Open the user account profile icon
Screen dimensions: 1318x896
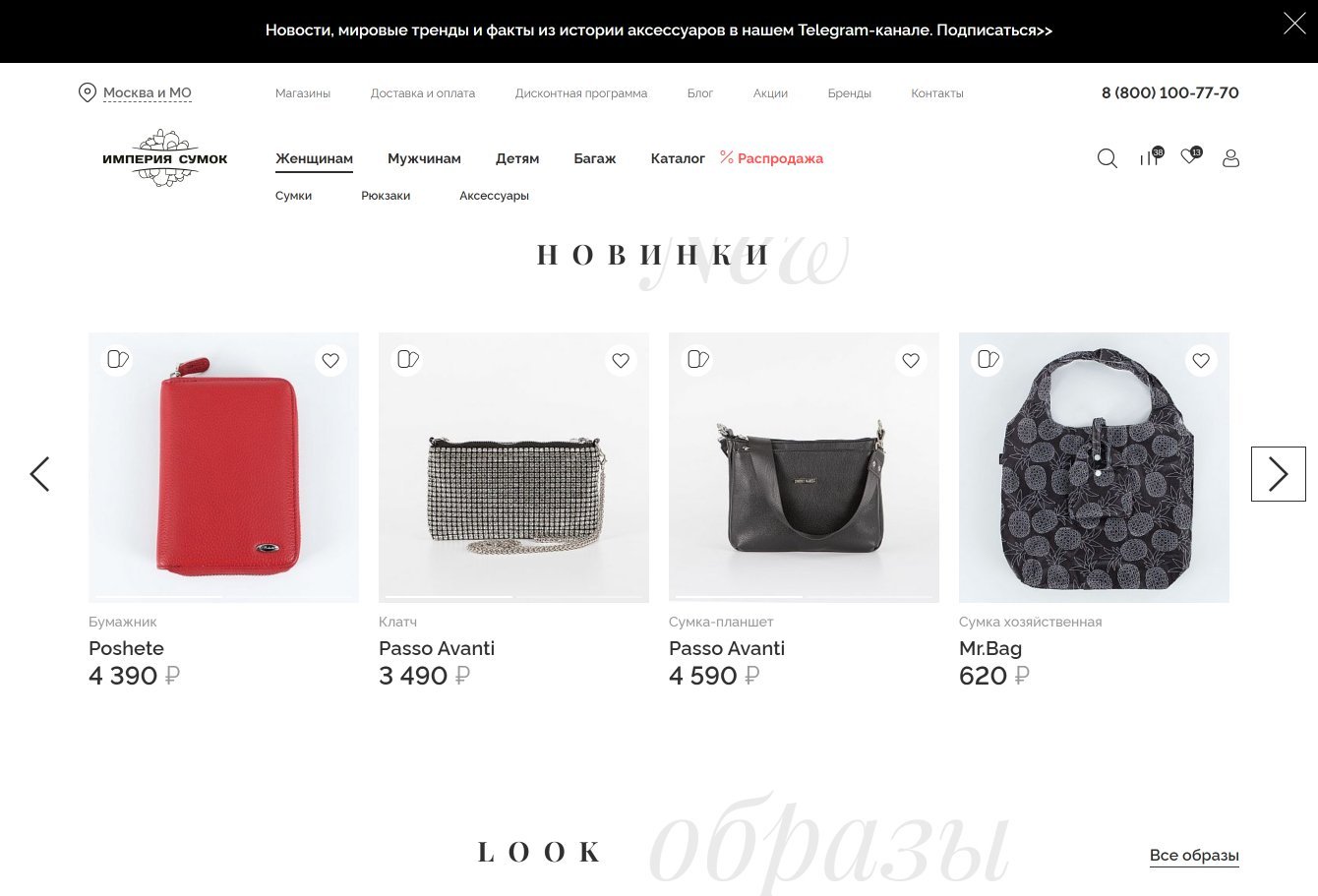(1230, 158)
